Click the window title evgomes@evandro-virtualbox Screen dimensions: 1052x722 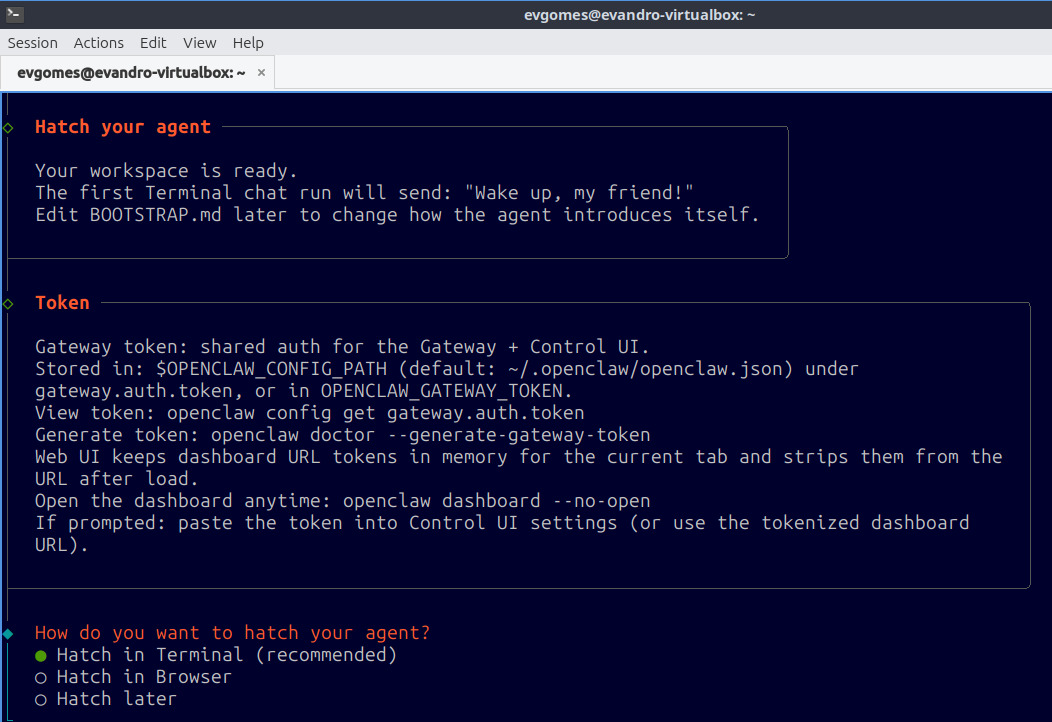coord(639,15)
